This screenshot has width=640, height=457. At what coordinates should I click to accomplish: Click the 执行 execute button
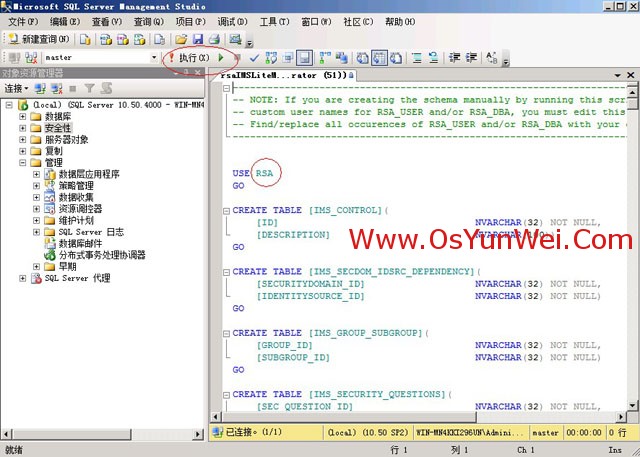pos(189,58)
